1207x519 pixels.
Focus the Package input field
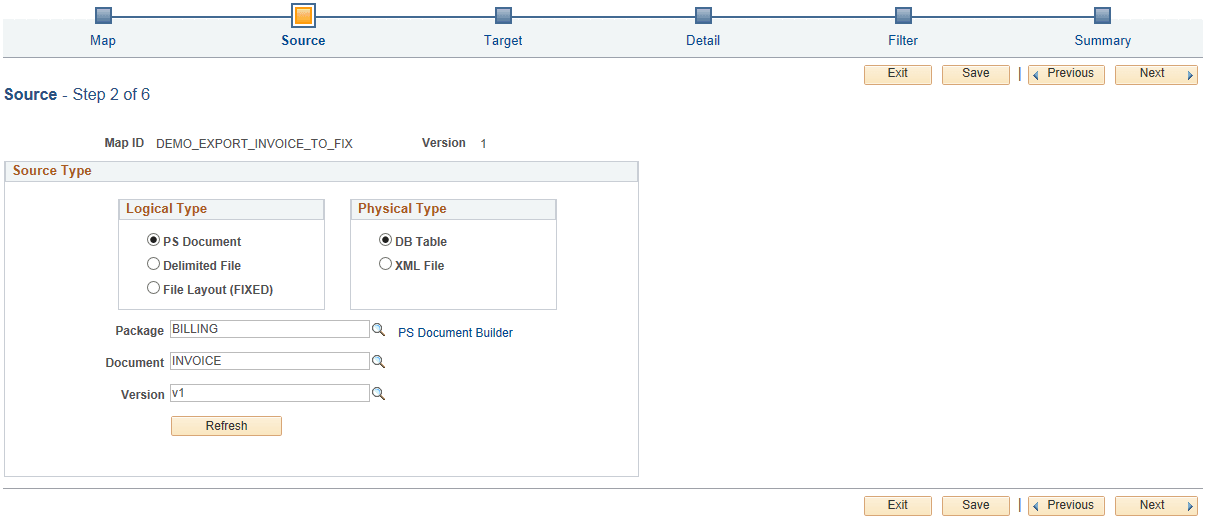[270, 329]
